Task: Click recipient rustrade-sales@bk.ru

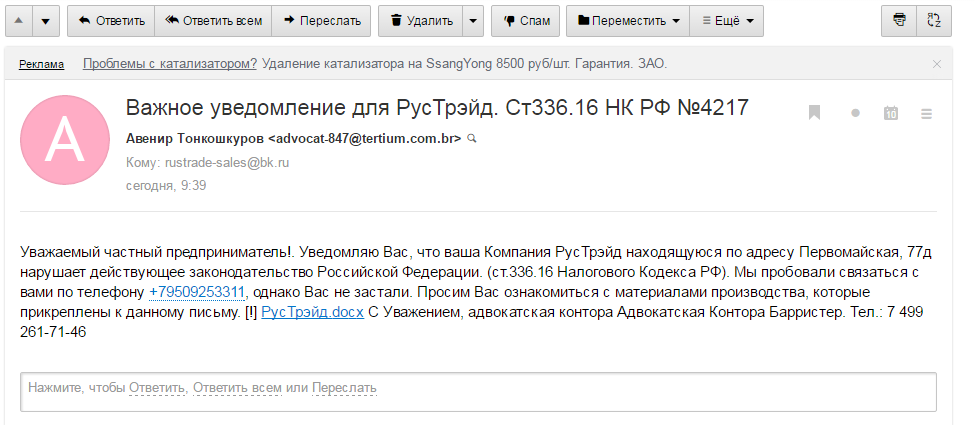Action: click(227, 163)
